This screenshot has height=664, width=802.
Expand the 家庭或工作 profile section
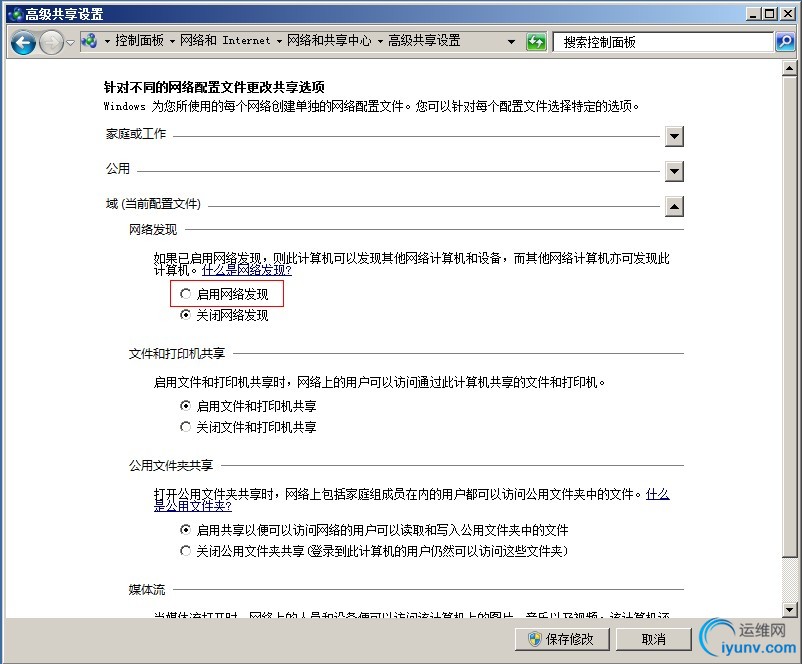click(674, 137)
